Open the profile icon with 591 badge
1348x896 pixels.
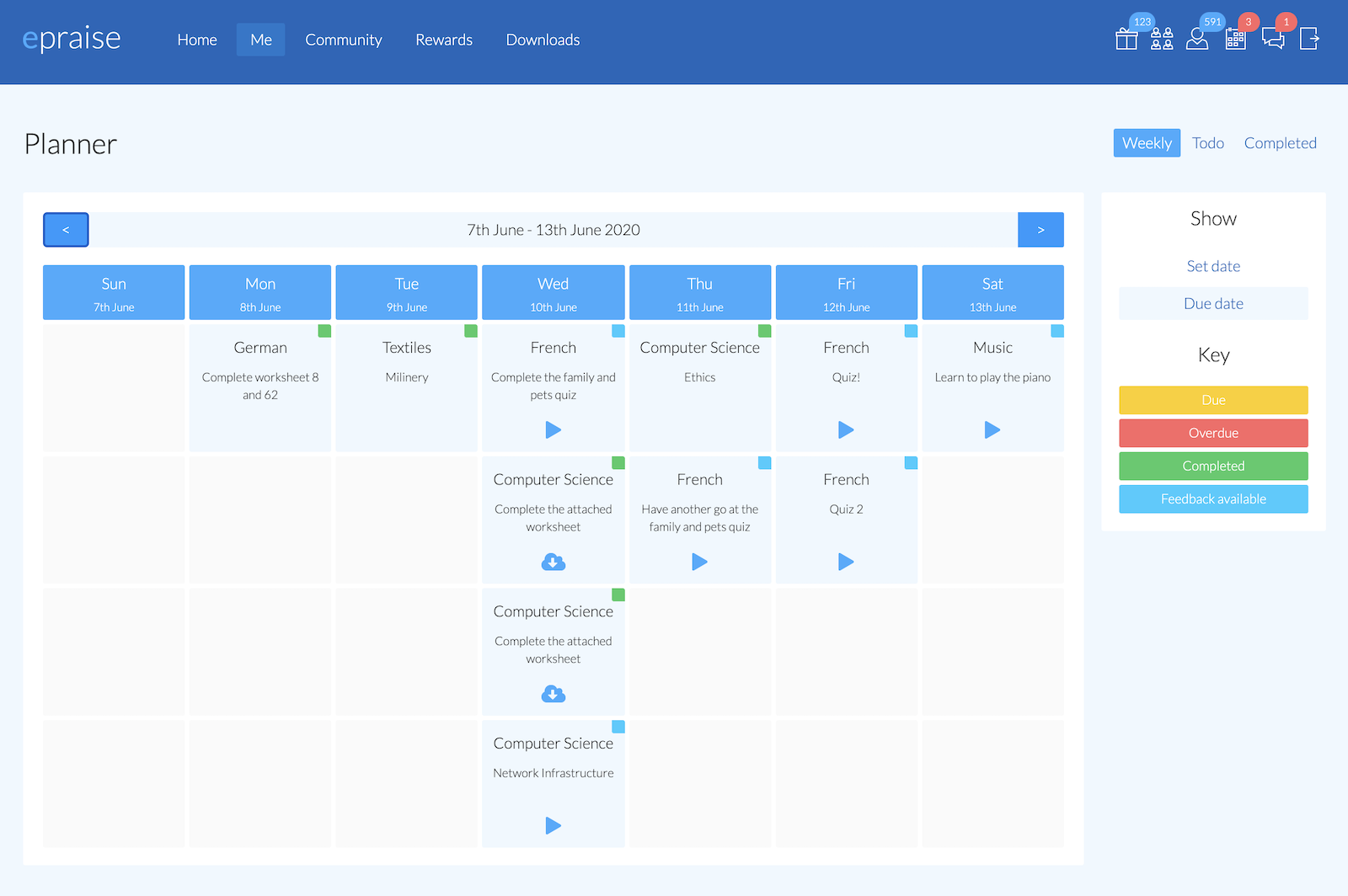[x=1197, y=39]
